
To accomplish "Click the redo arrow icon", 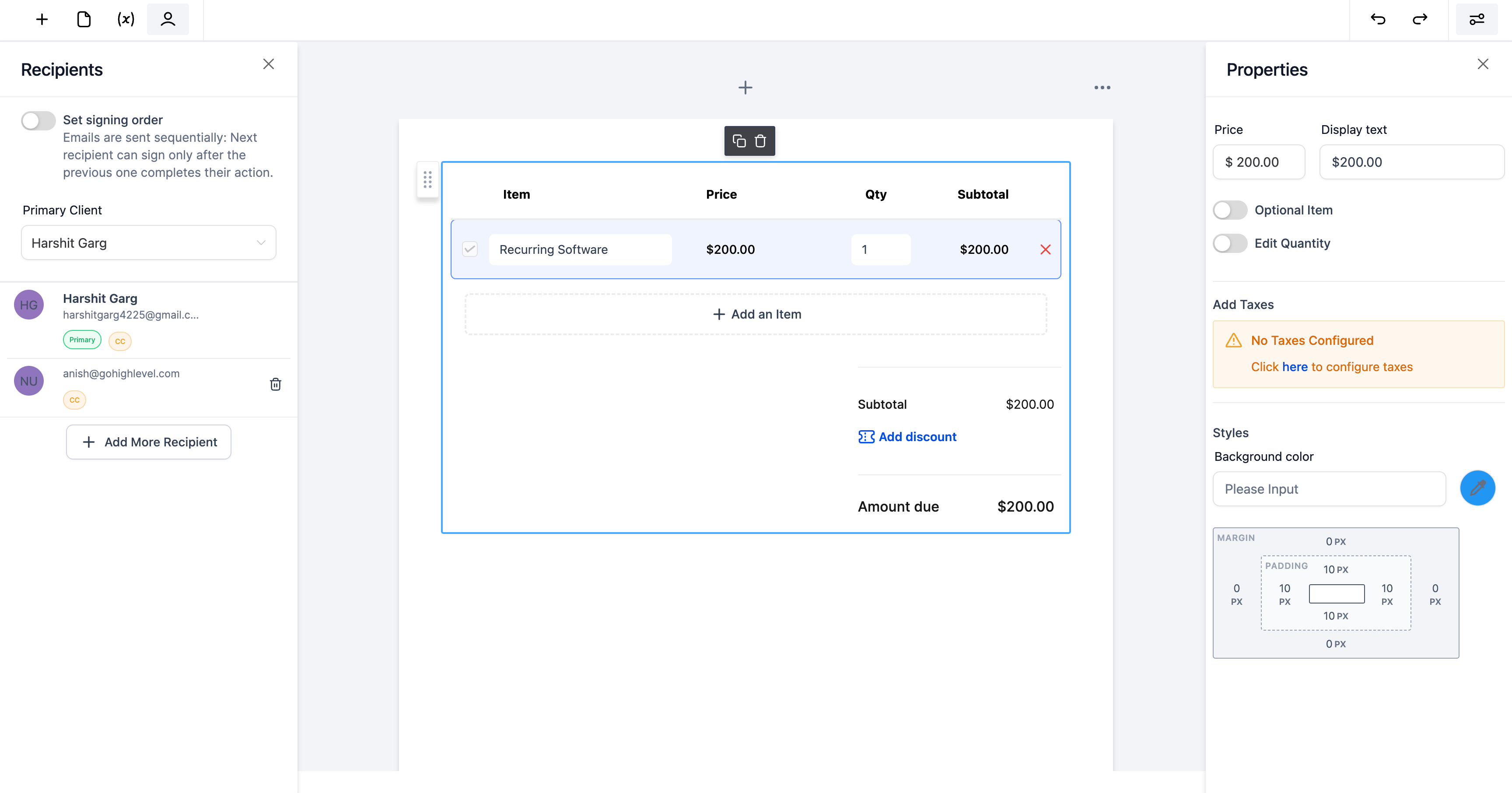I will (x=1419, y=19).
